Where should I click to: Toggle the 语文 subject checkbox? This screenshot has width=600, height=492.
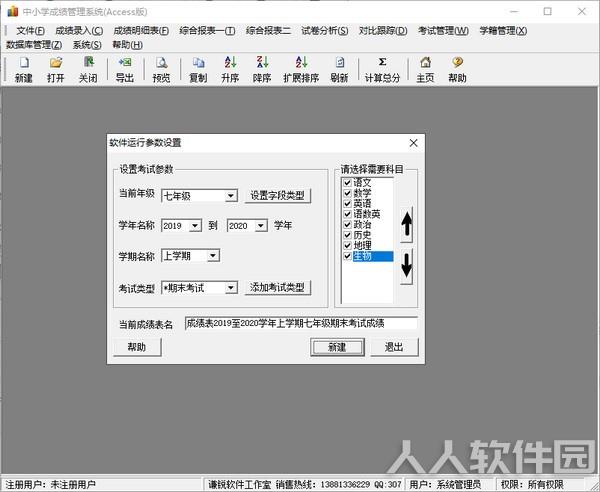(347, 182)
